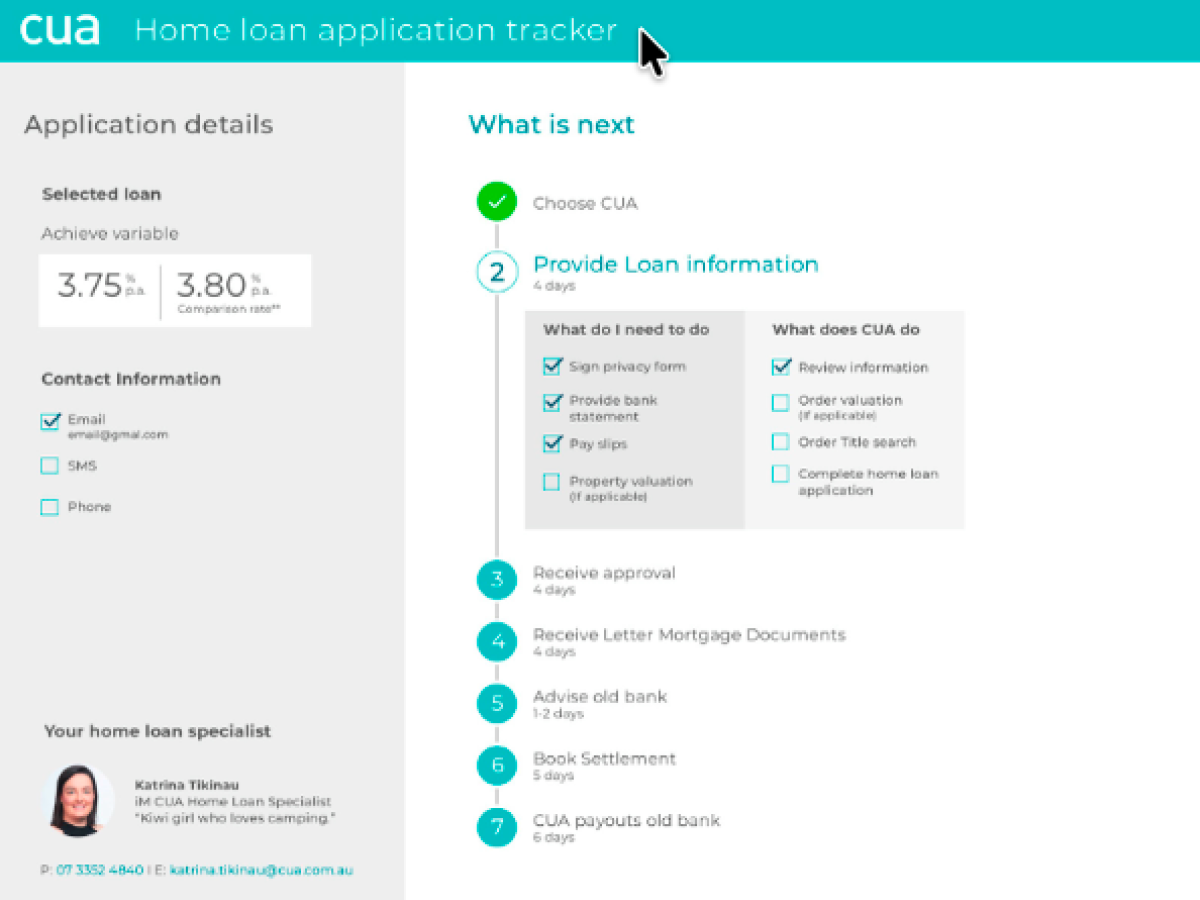Select step 6 circle for Book Settlement
Viewport: 1200px width, 900px height.
497,766
